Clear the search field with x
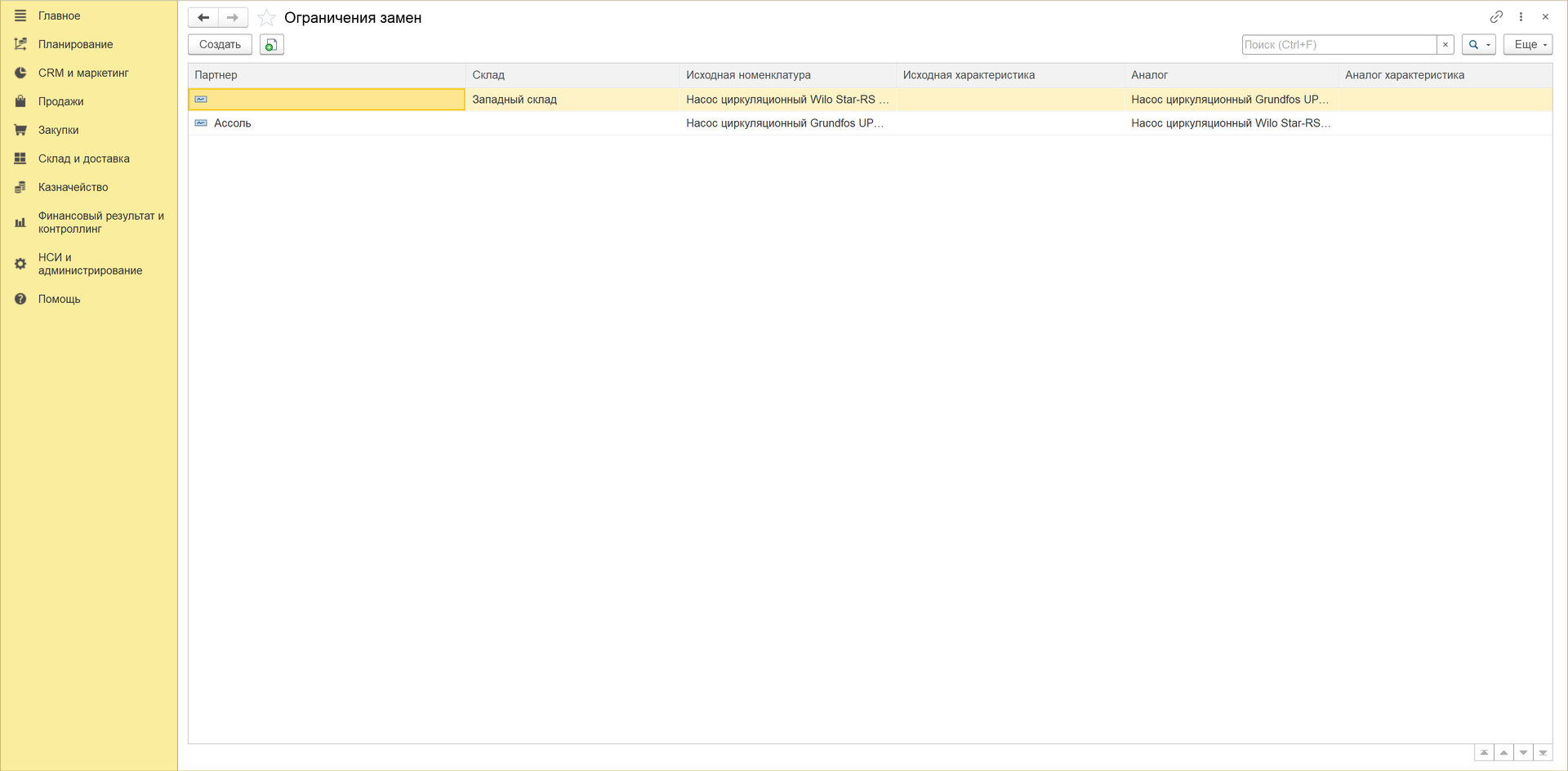Image resolution: width=1568 pixels, height=771 pixels. (1445, 44)
